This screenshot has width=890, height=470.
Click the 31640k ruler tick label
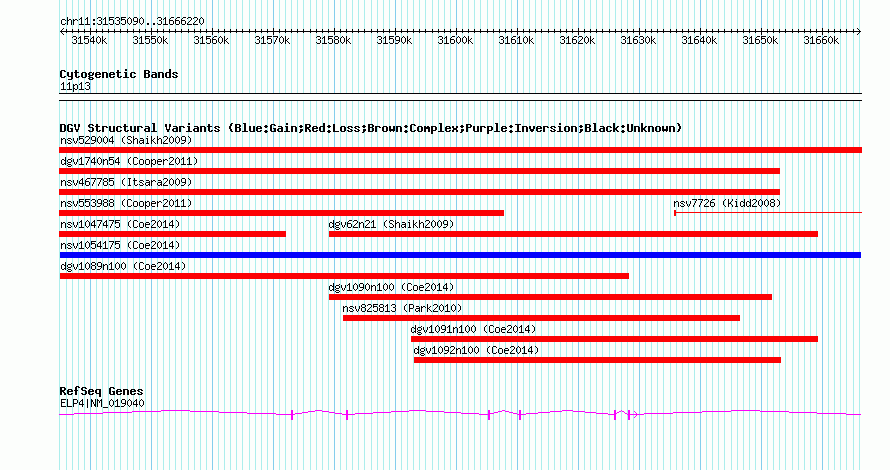[x=699, y=40]
